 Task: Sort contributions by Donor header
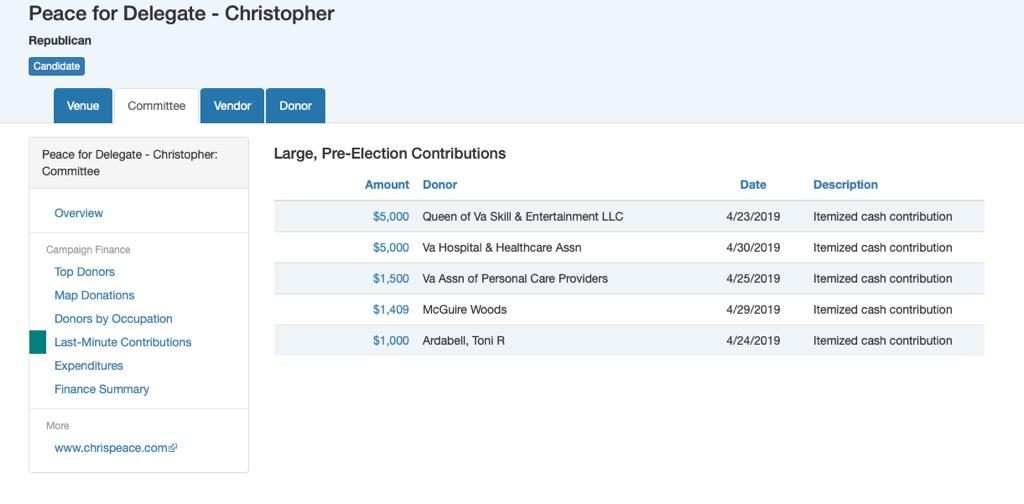tap(440, 185)
